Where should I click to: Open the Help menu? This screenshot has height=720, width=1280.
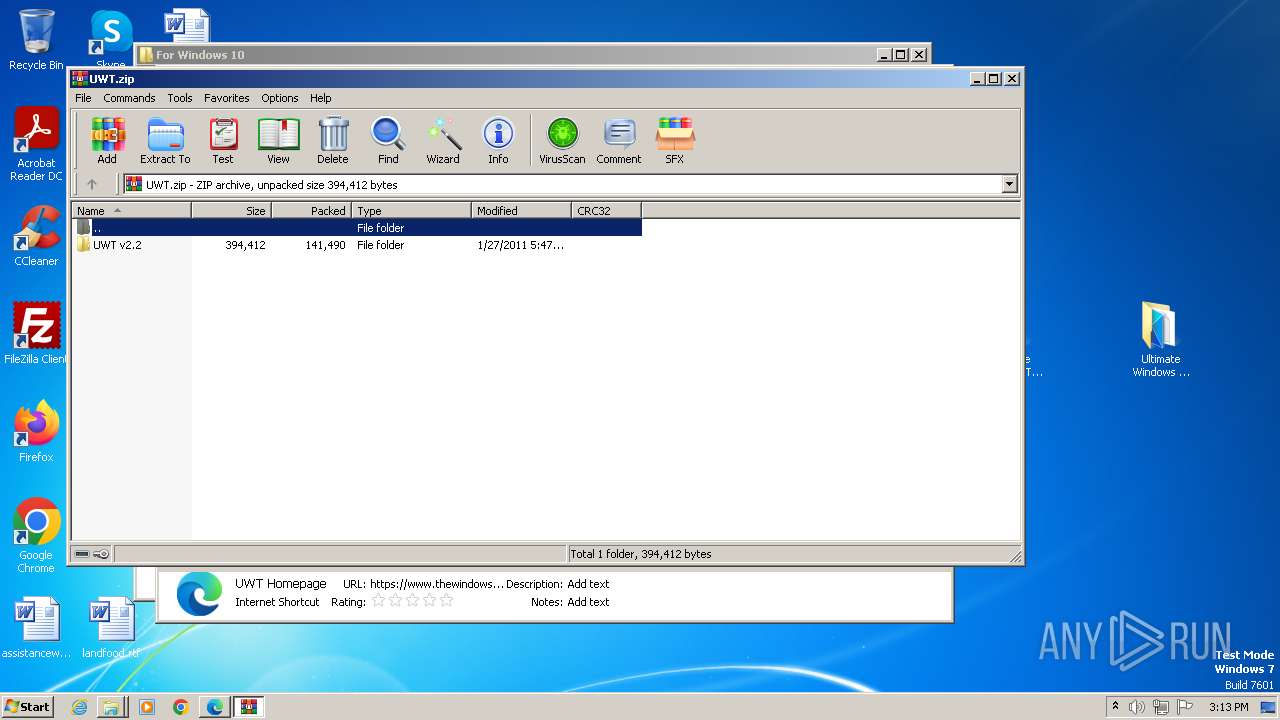pos(320,98)
